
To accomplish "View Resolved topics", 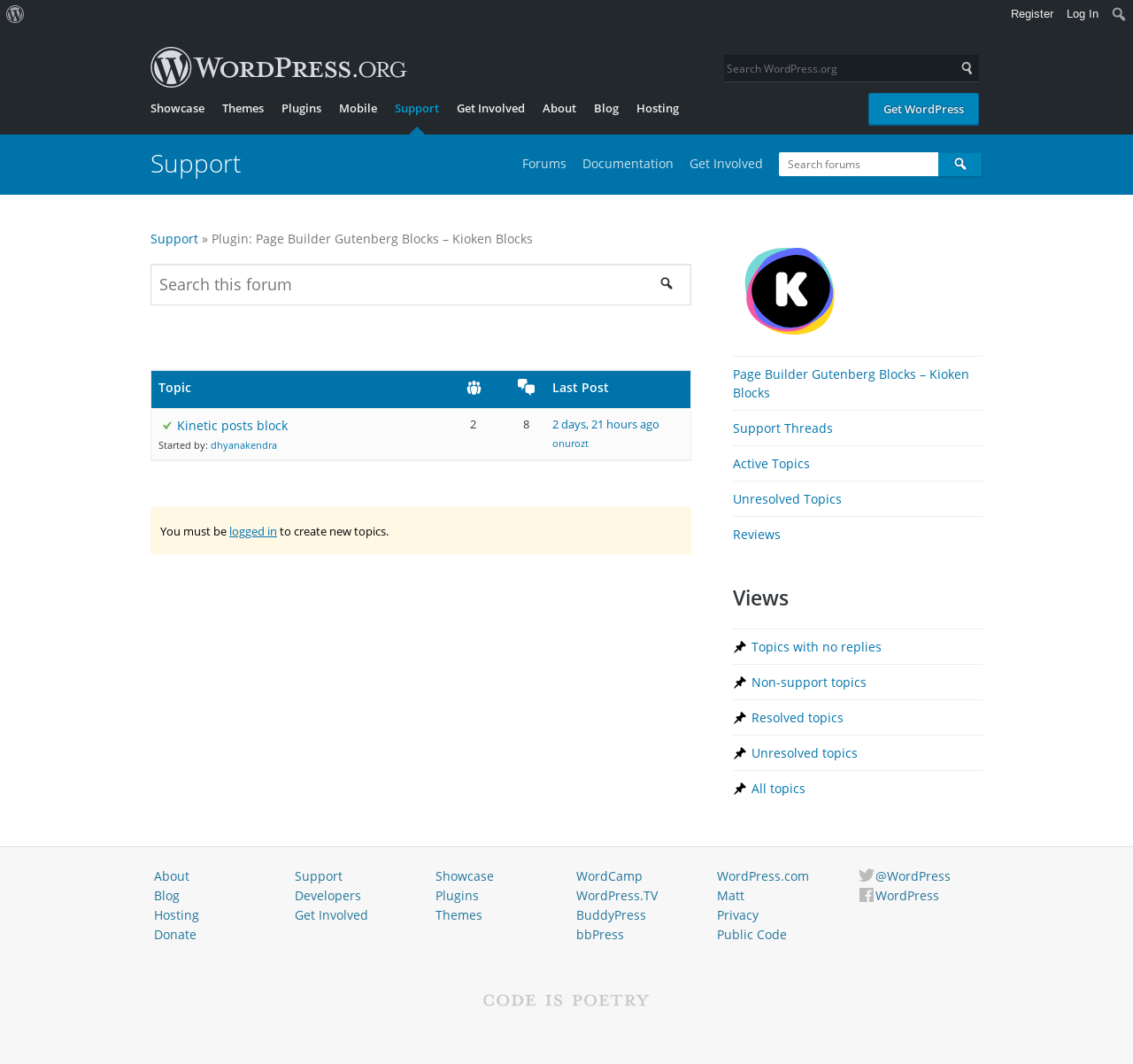I will click(798, 718).
